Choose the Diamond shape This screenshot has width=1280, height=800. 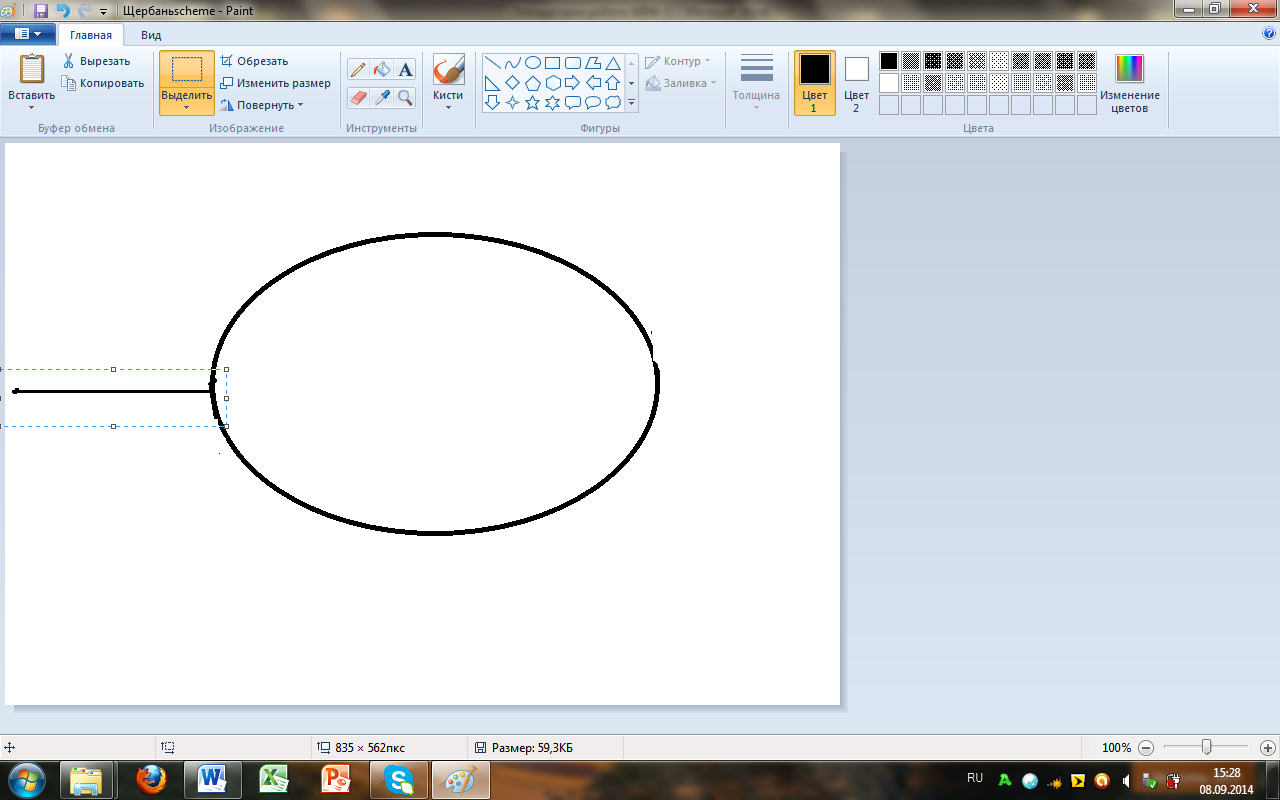(x=513, y=83)
